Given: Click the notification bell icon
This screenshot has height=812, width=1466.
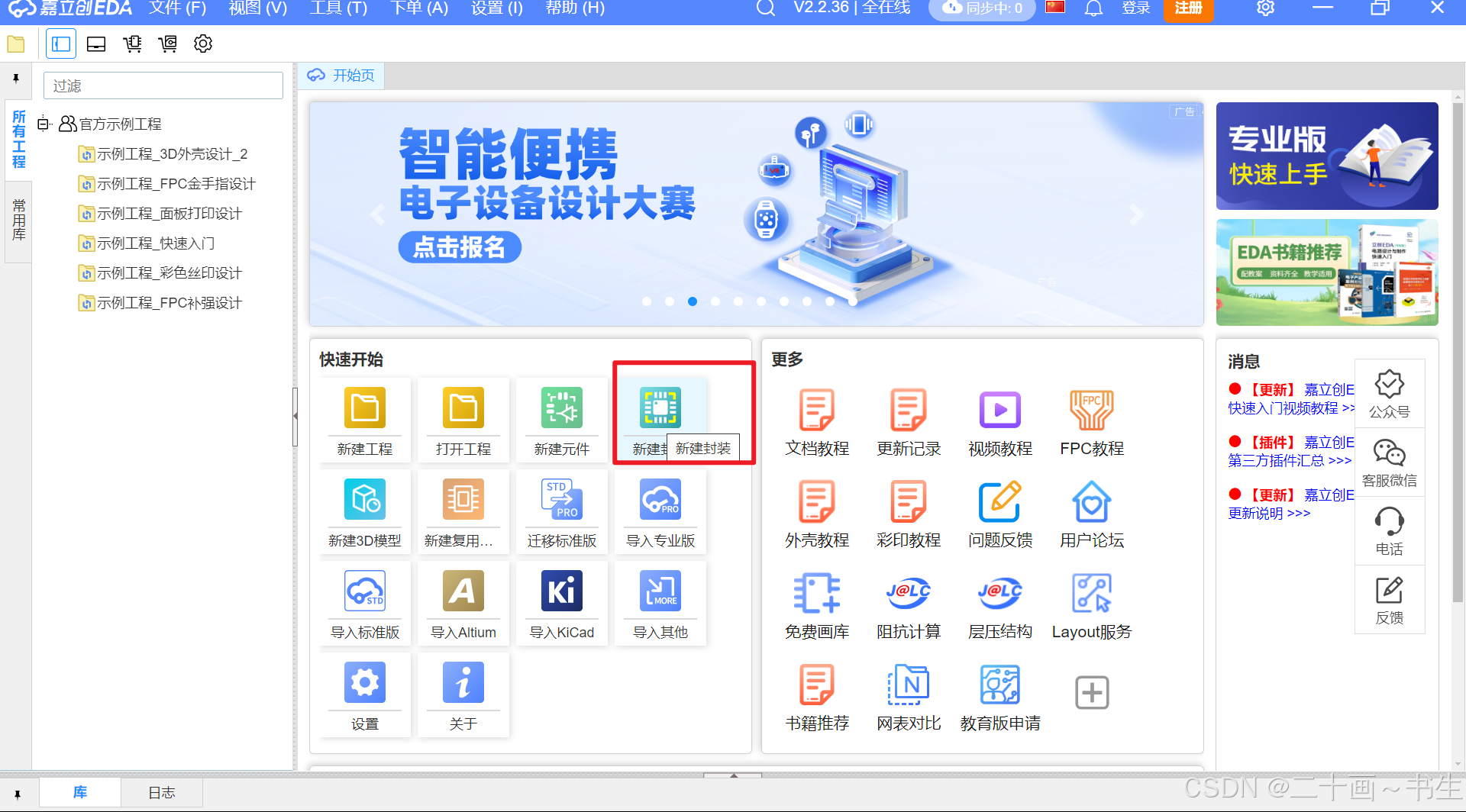Looking at the screenshot, I should point(1093,8).
